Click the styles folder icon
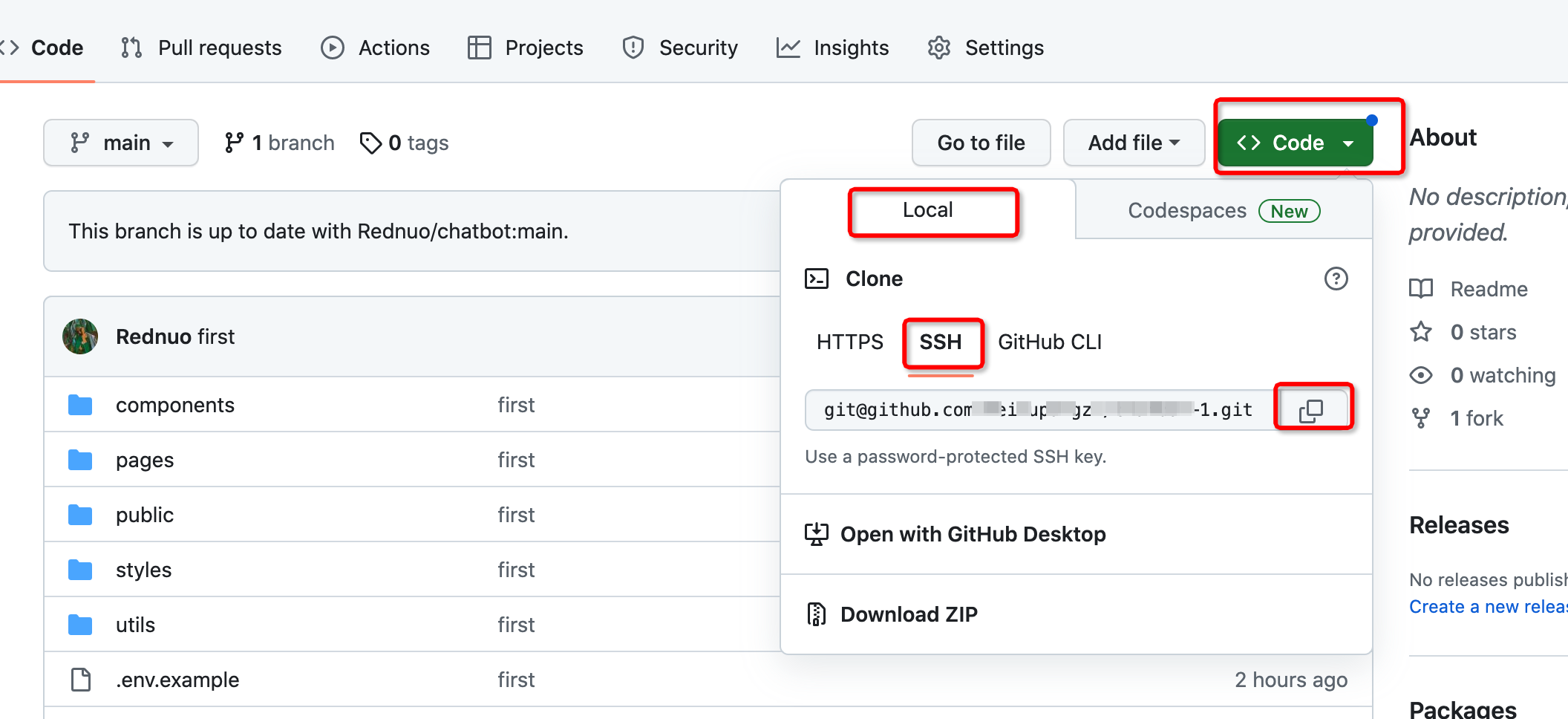 click(80, 570)
